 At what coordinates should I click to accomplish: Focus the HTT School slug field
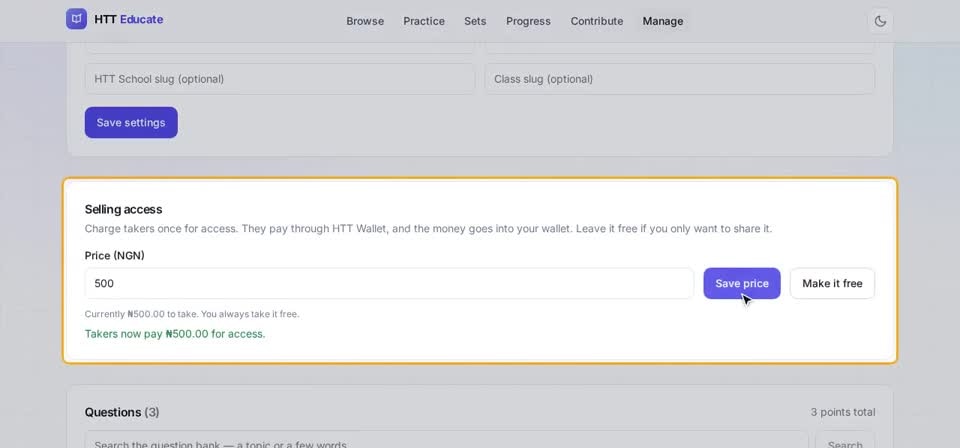tap(280, 79)
